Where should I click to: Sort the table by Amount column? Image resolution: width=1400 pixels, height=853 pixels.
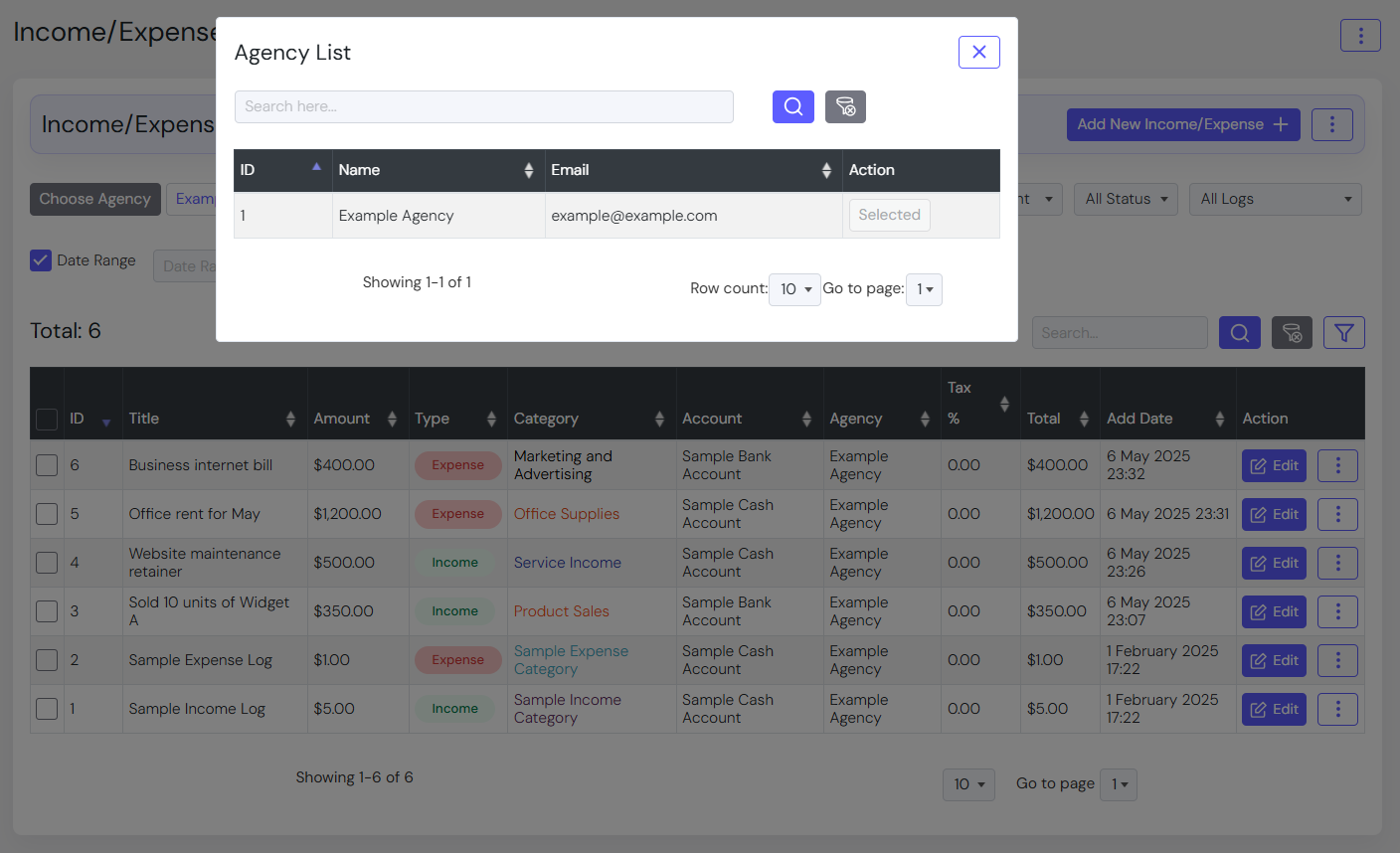[356, 419]
